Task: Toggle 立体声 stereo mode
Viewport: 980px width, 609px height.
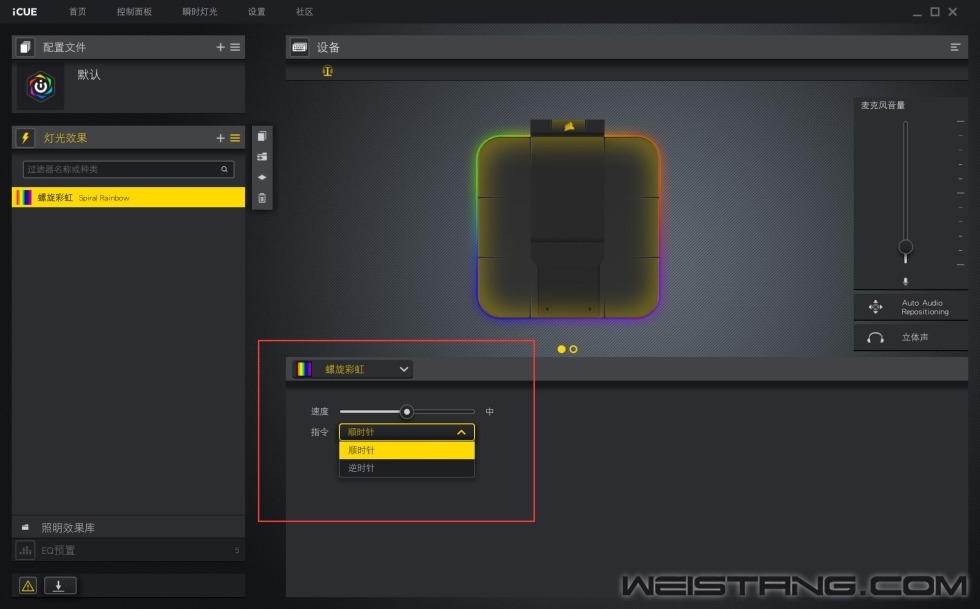Action: coord(911,337)
